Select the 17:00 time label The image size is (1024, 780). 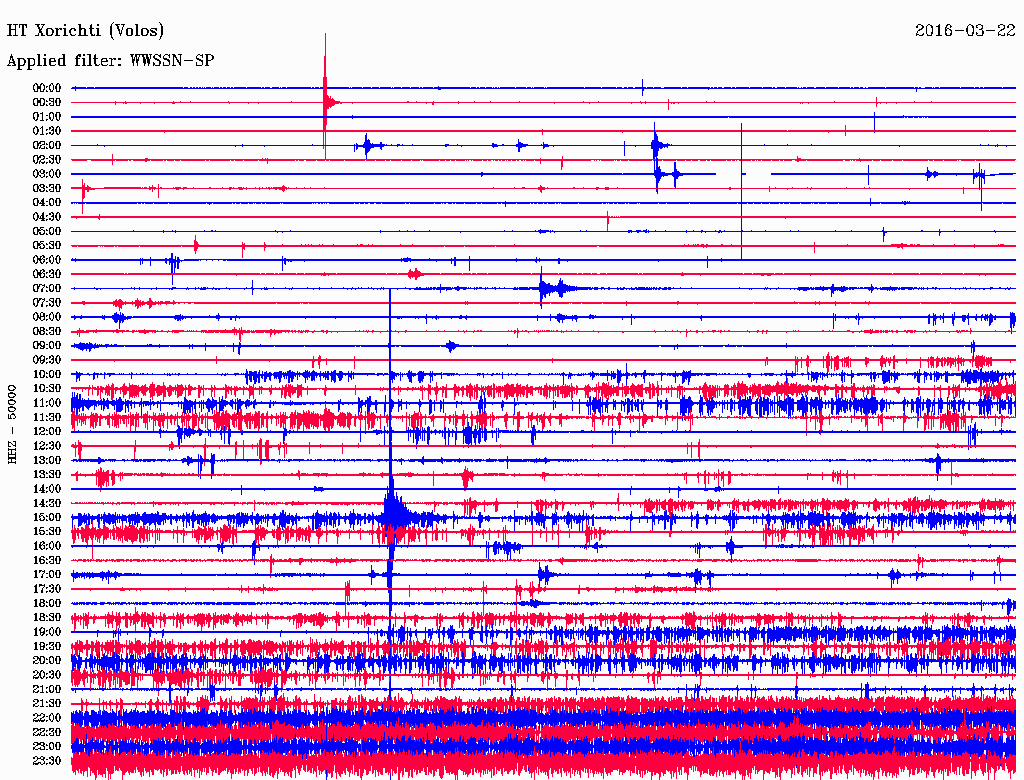[x=47, y=575]
